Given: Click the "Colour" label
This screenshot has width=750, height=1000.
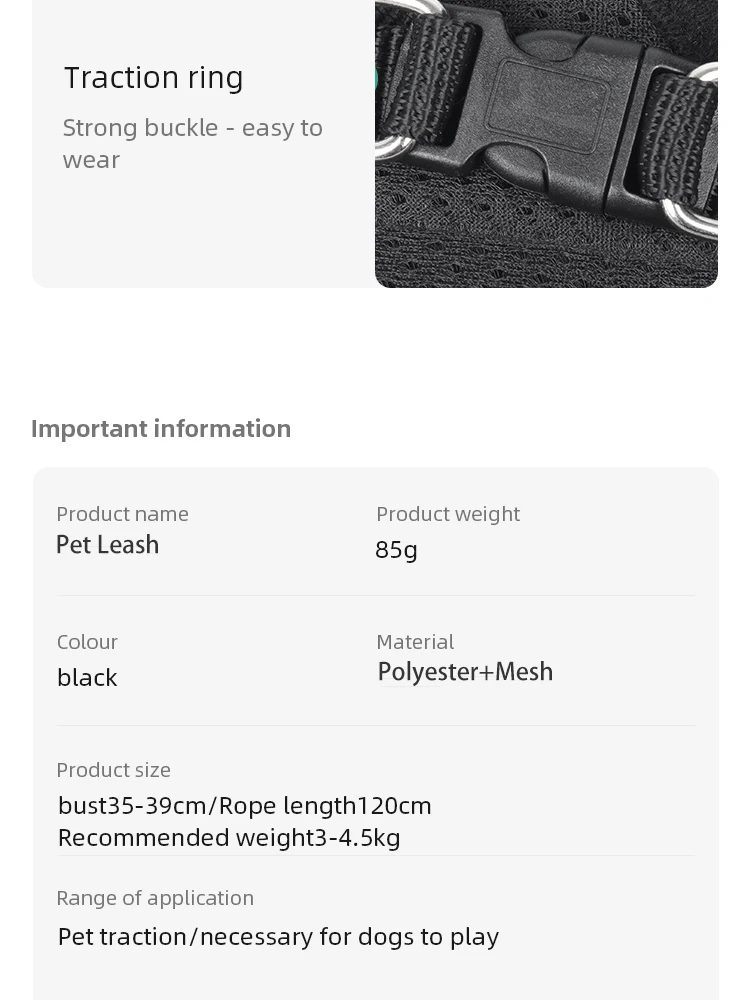Looking at the screenshot, I should coord(87,642).
